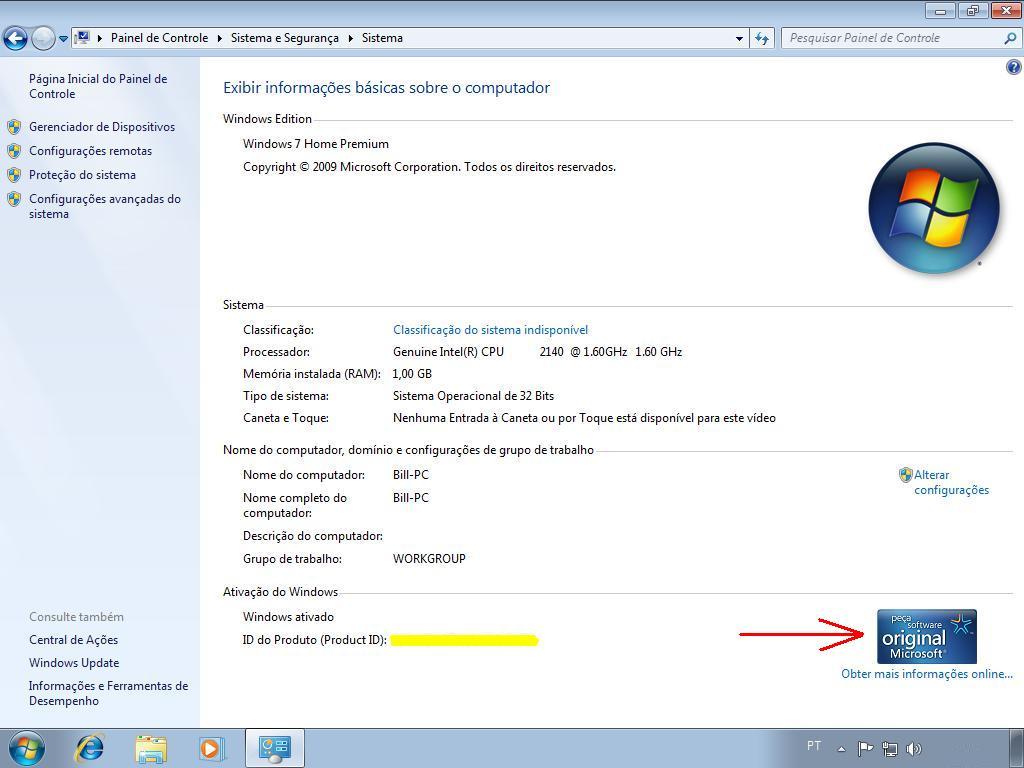Open Configurações remotas
Image resolution: width=1024 pixels, height=768 pixels.
coord(90,151)
